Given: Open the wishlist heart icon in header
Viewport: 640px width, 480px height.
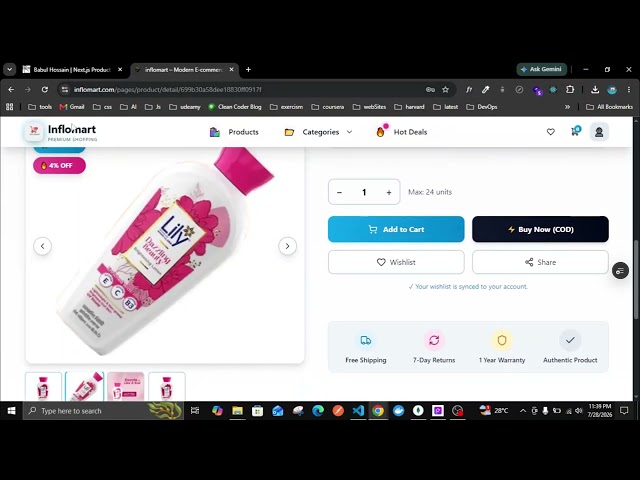Looking at the screenshot, I should (x=551, y=132).
